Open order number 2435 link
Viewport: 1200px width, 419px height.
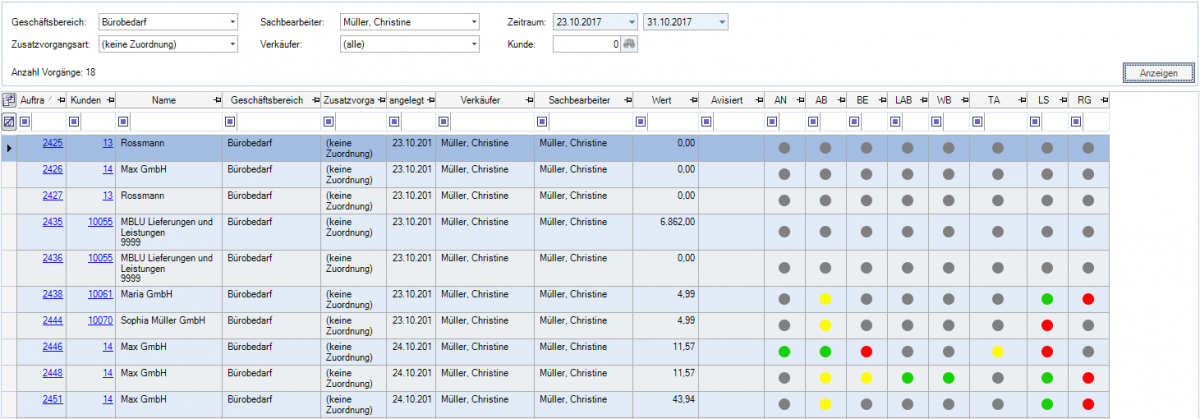[52, 221]
